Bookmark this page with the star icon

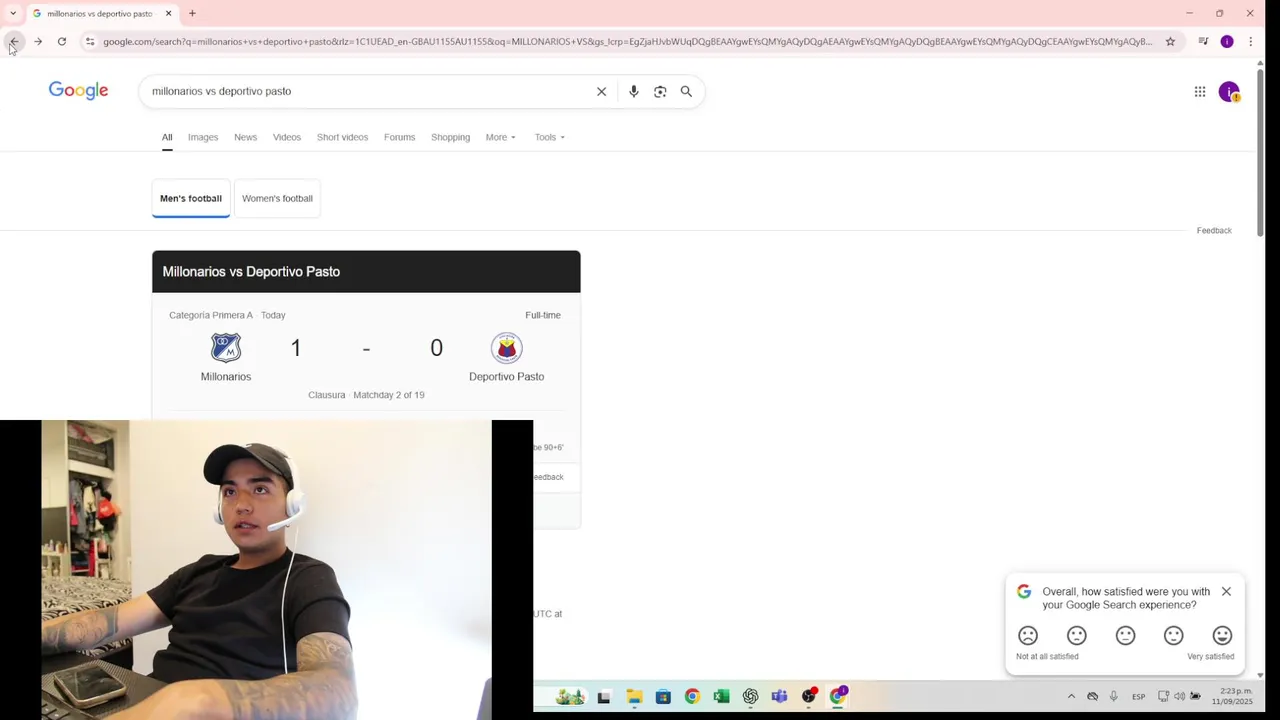click(x=1170, y=41)
